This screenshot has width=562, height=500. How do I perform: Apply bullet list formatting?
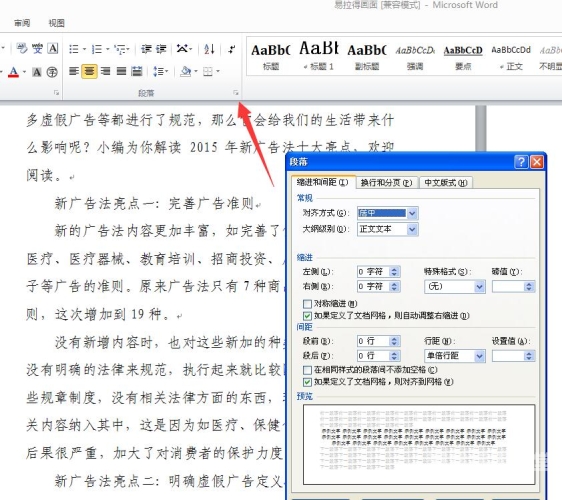click(x=74, y=49)
